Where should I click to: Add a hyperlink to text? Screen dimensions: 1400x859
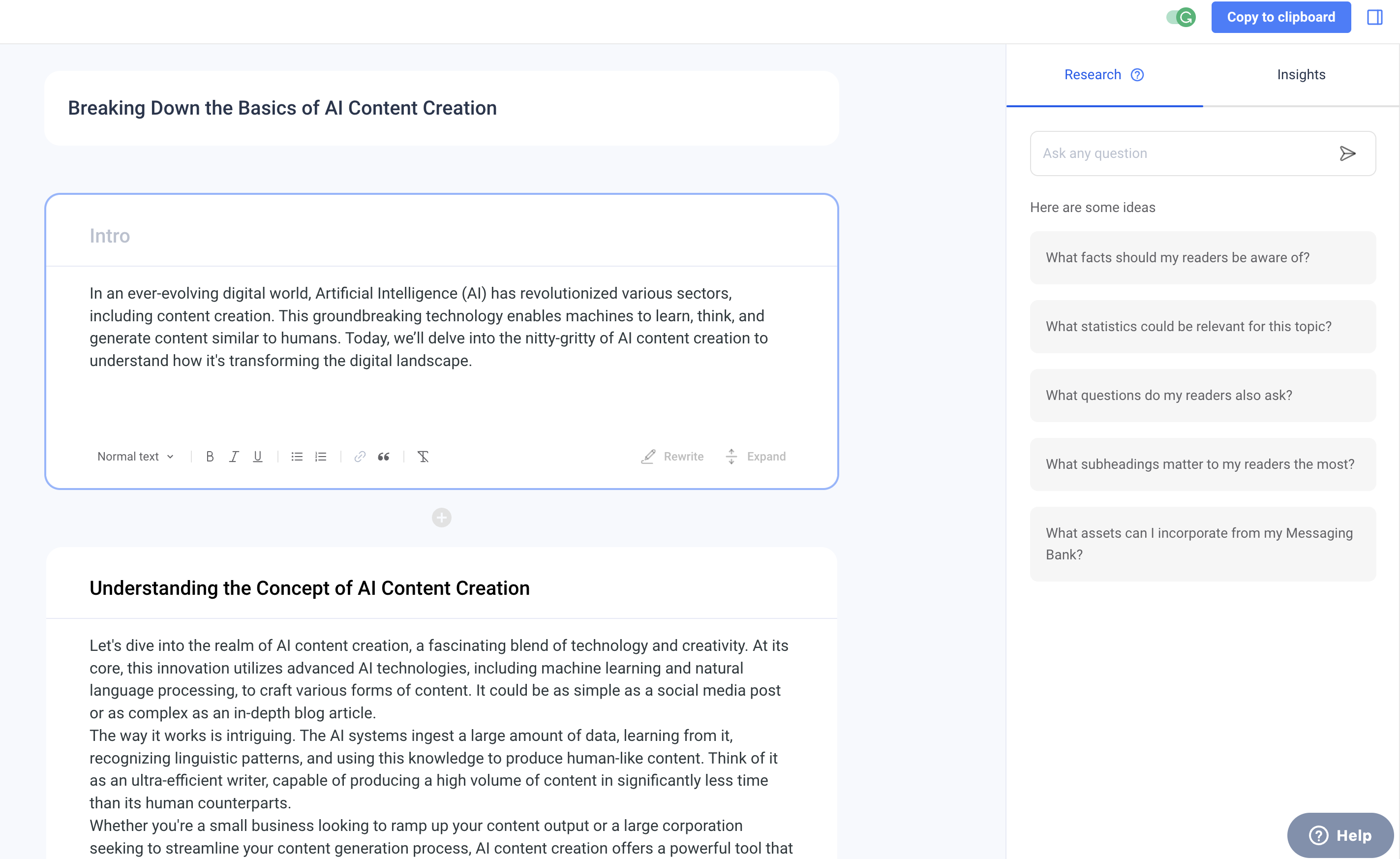pyautogui.click(x=360, y=456)
